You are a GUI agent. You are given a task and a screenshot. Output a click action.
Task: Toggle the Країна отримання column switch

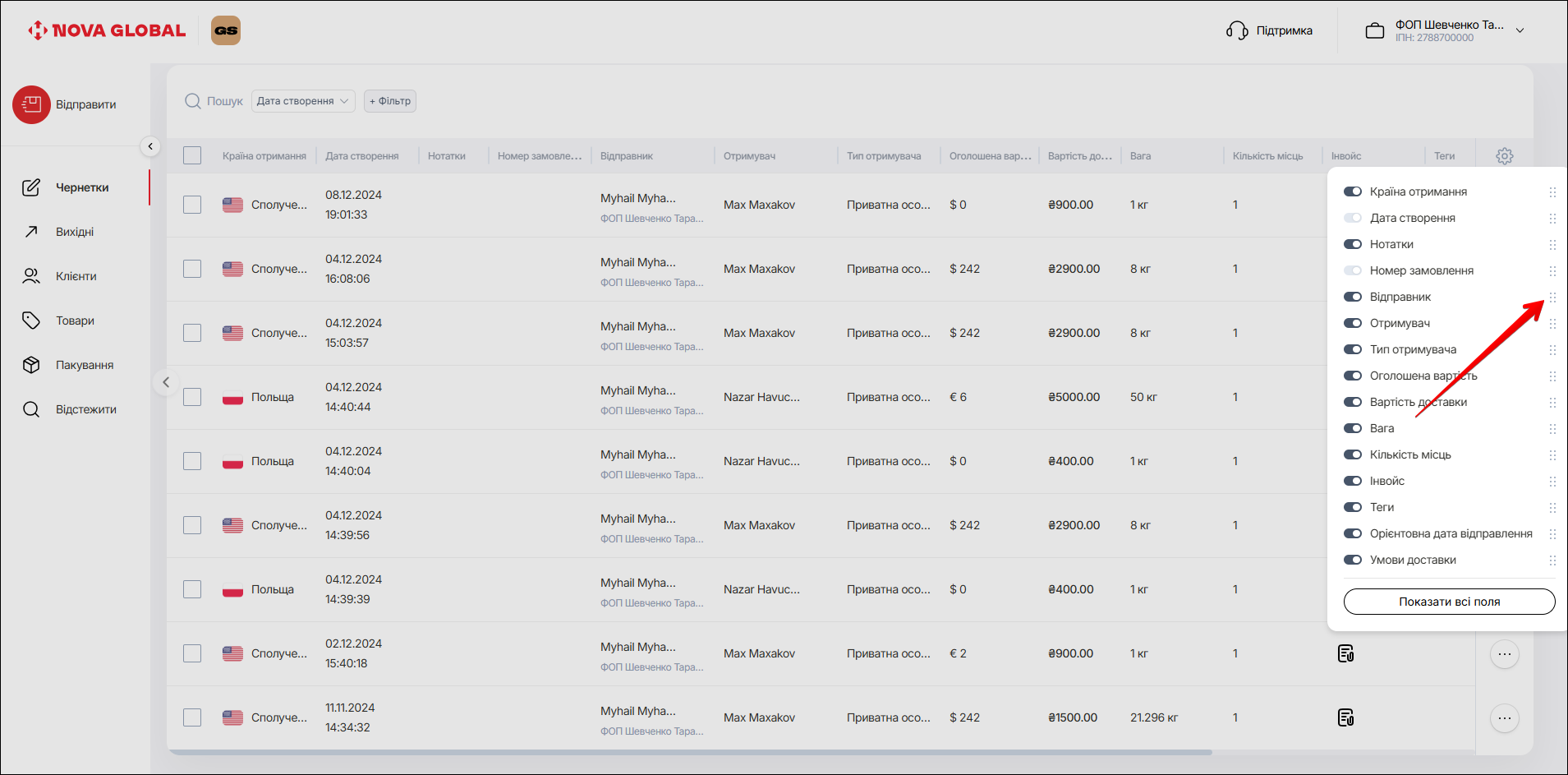click(x=1352, y=191)
